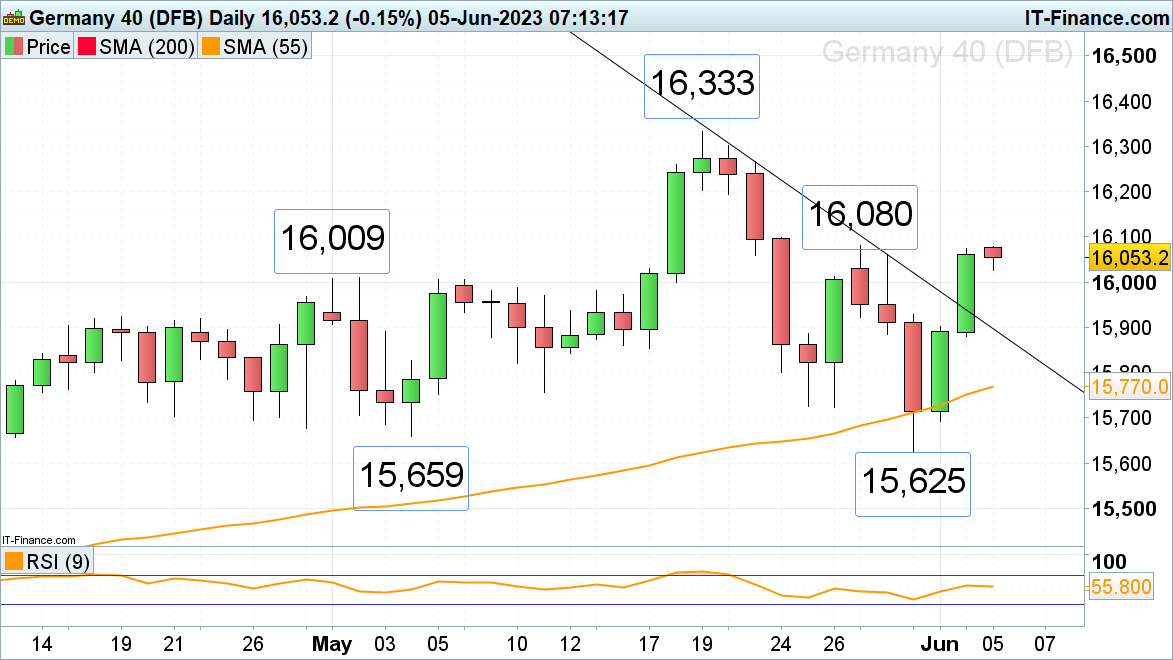Image resolution: width=1173 pixels, height=660 pixels.
Task: Click the red SMA (200) legend swatch
Action: coord(87,46)
